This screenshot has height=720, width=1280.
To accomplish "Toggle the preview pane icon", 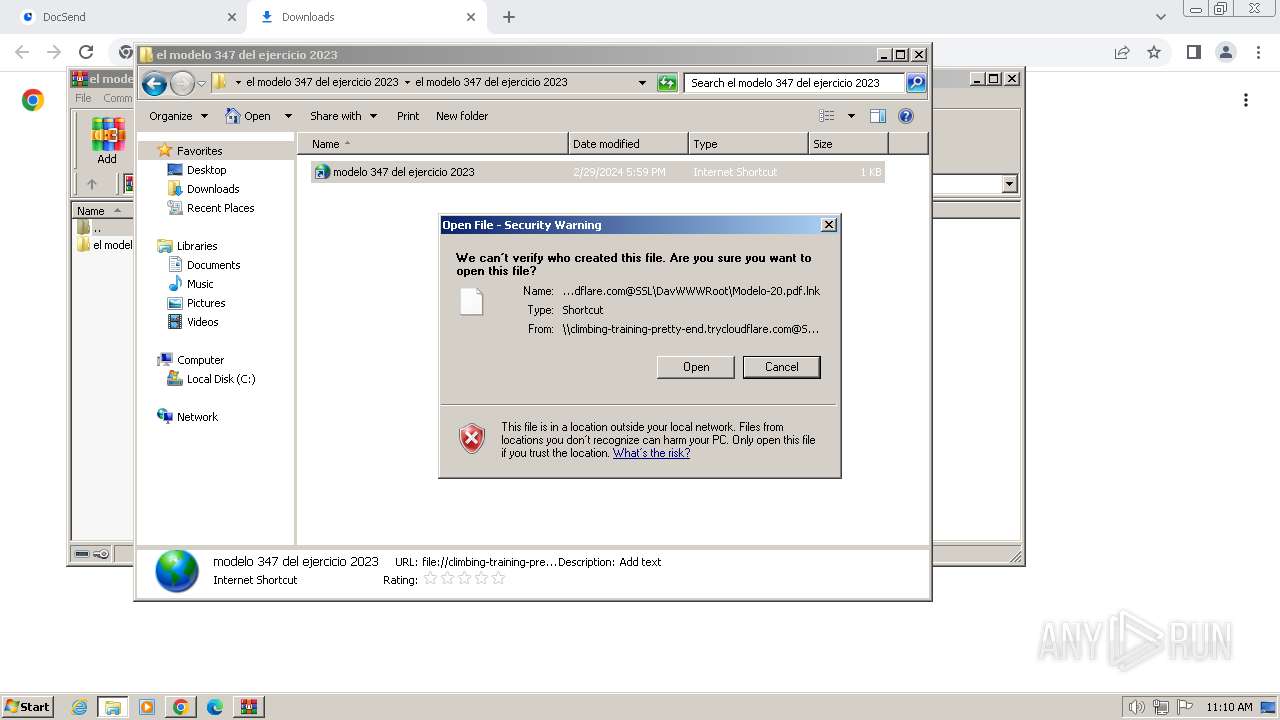I will (x=878, y=116).
